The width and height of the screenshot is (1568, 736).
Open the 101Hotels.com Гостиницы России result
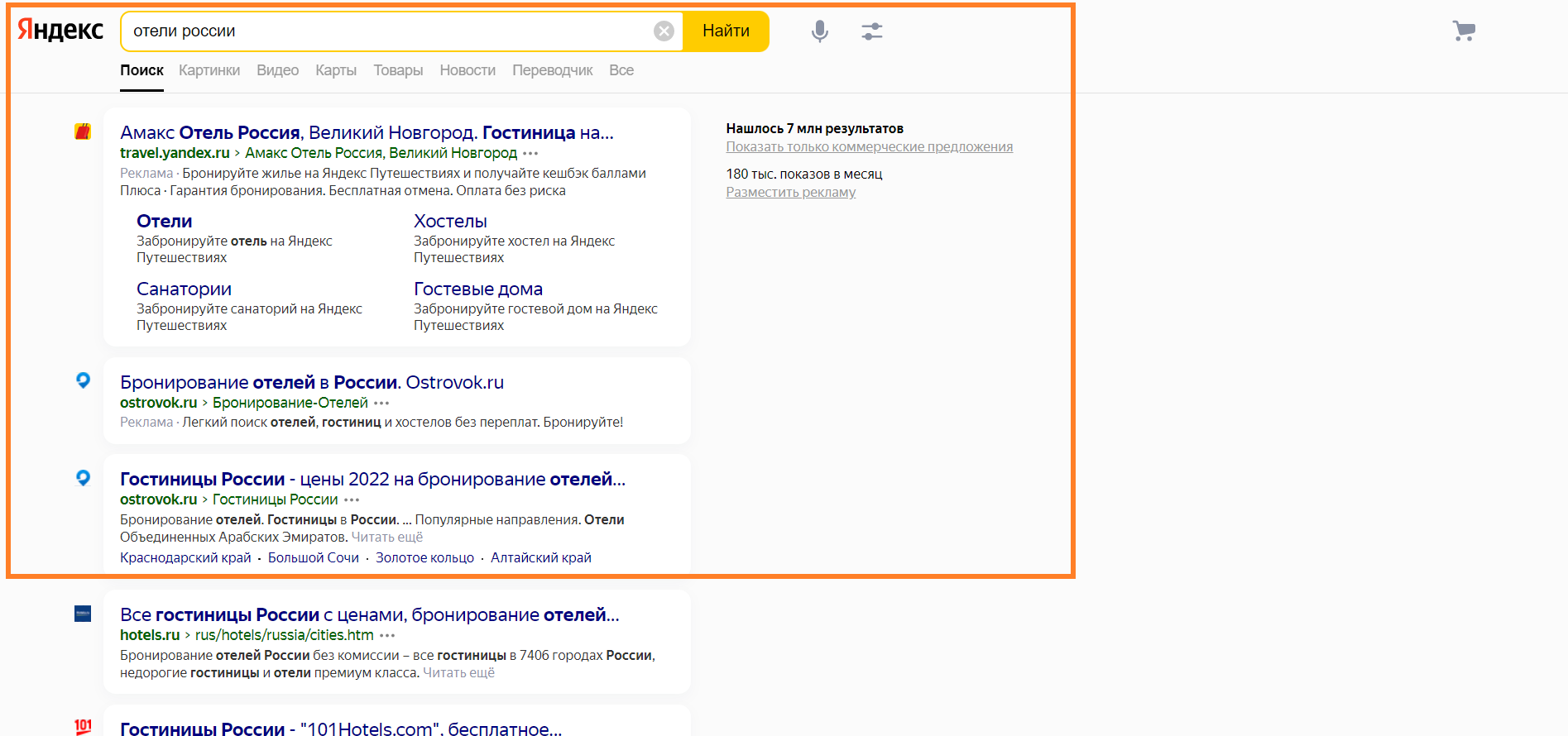[x=341, y=728]
